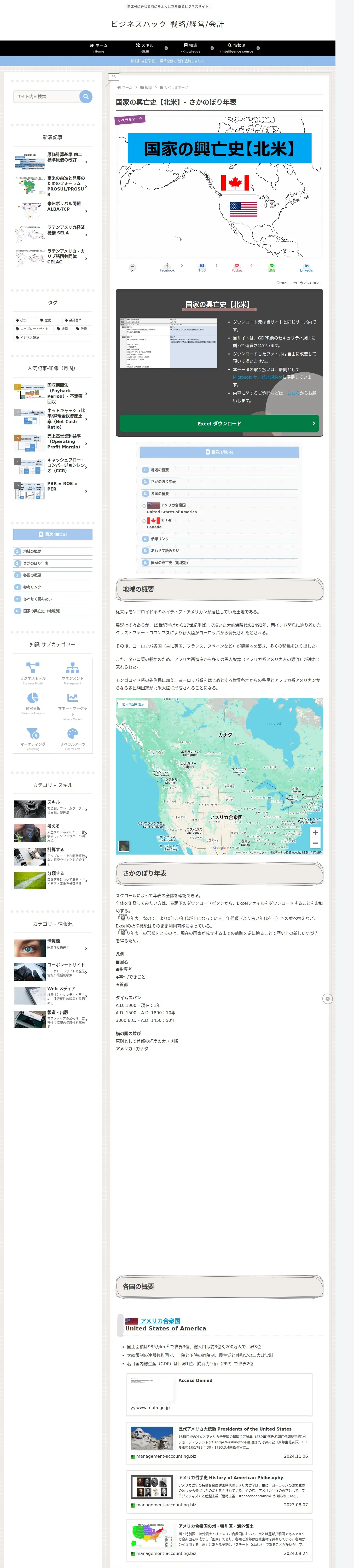Open the ビジネスモデル sub-category tile

click(33, 673)
